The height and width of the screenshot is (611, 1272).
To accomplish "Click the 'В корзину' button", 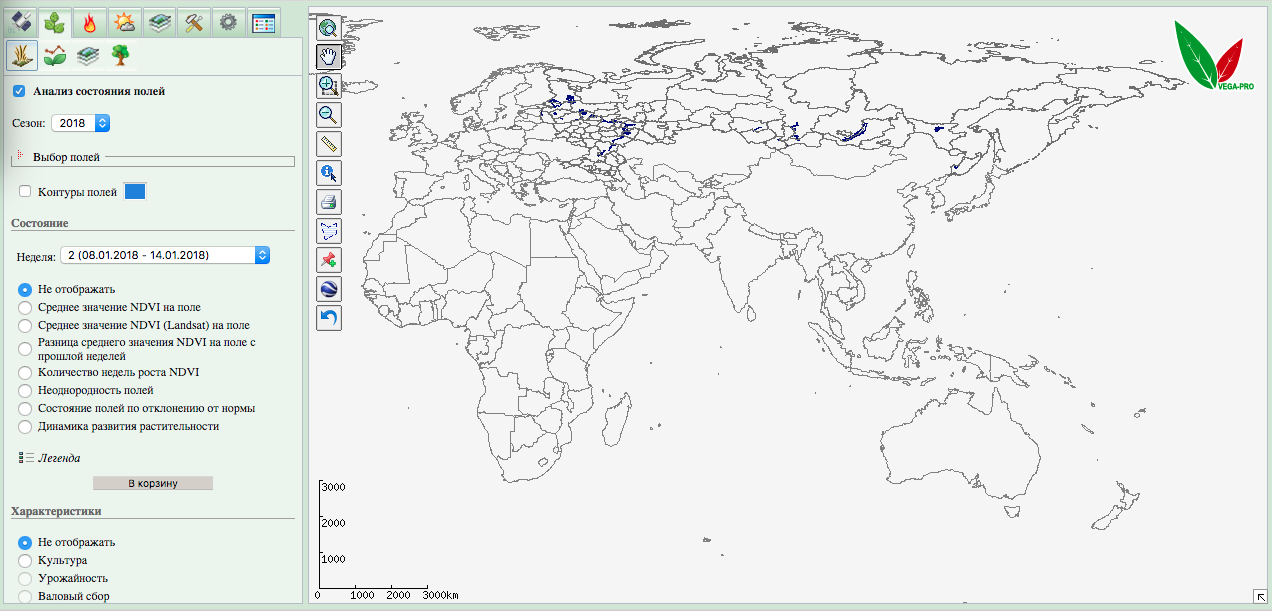I will click(x=152, y=483).
